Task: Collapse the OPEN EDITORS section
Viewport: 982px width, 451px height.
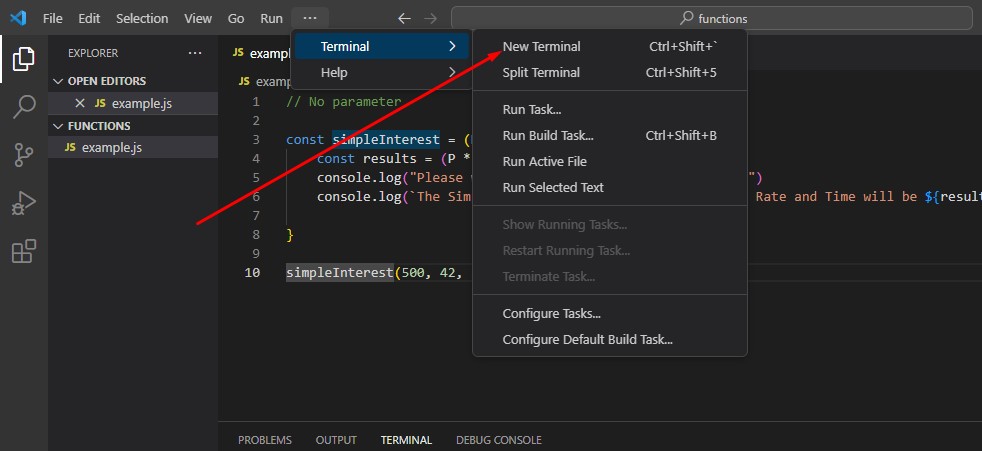Action: 133,81
